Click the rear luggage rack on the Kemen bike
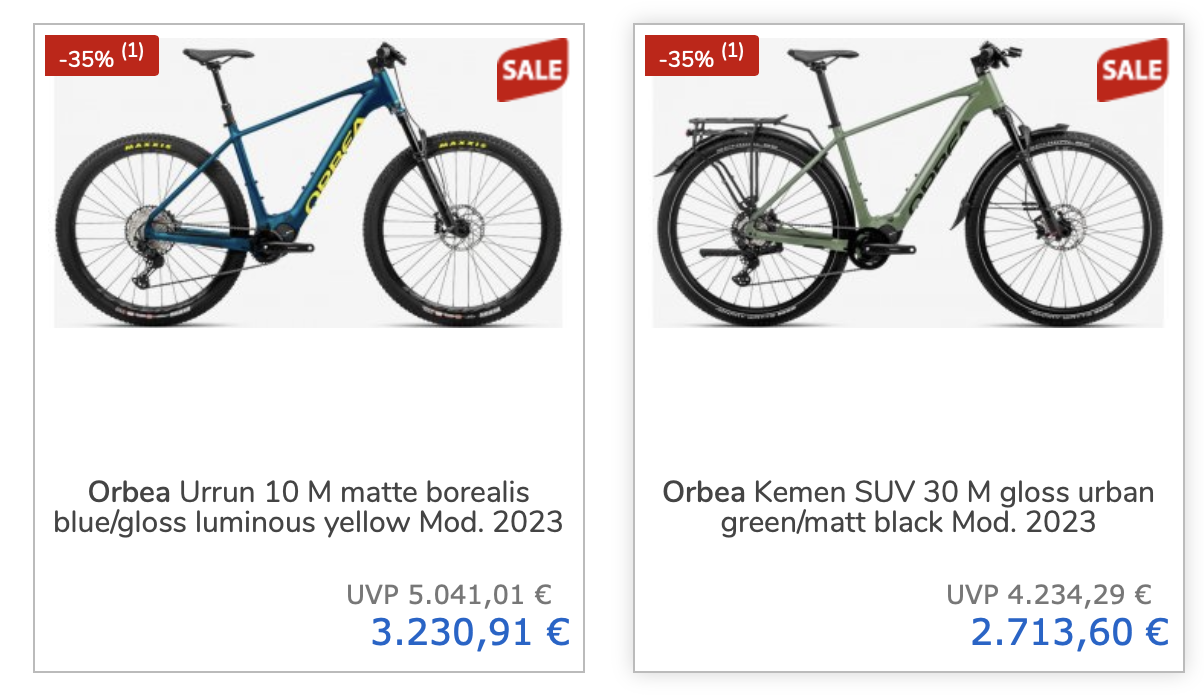The image size is (1204, 698). point(720,132)
